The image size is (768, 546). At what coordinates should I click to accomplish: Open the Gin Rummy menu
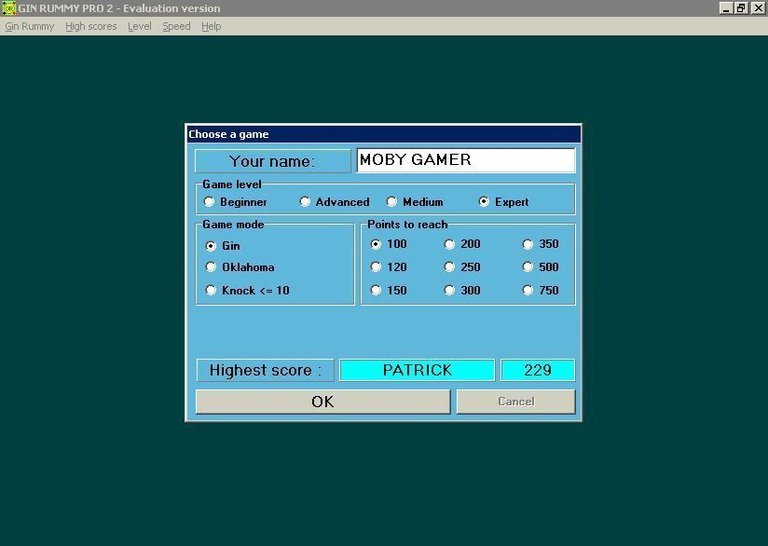[30, 27]
